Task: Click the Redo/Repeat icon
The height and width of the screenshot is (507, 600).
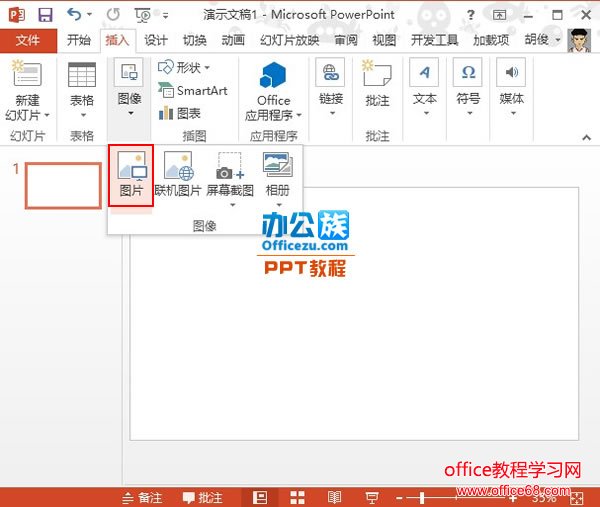Action: 113,15
